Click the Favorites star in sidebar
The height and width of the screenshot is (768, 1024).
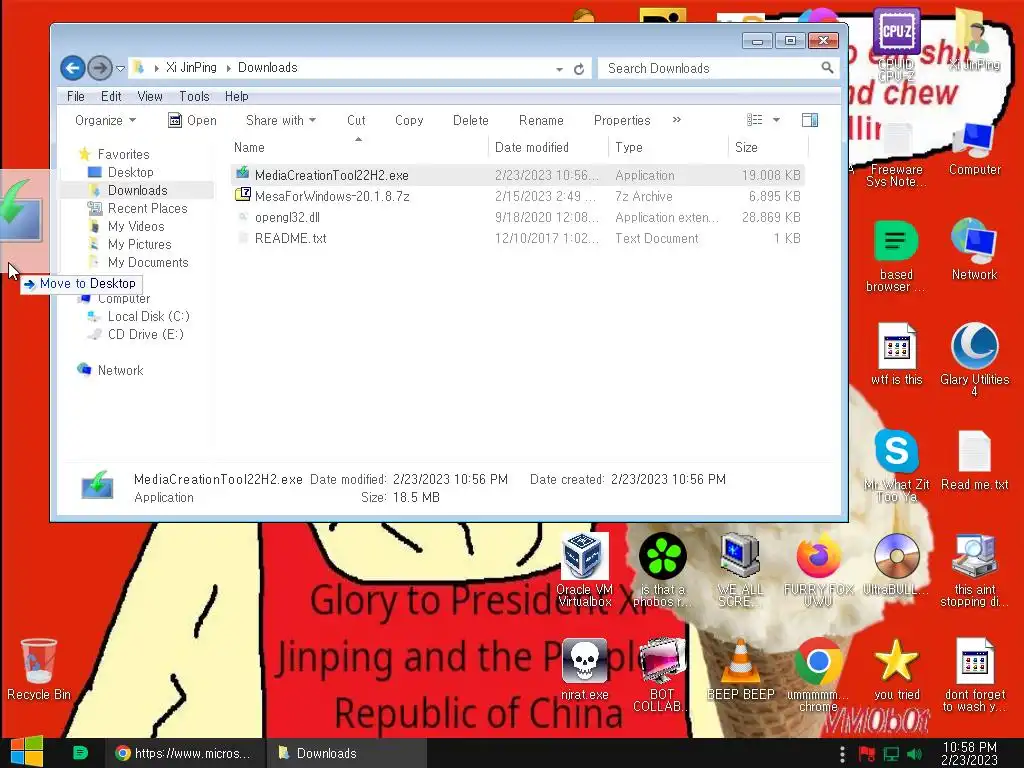pyautogui.click(x=84, y=154)
